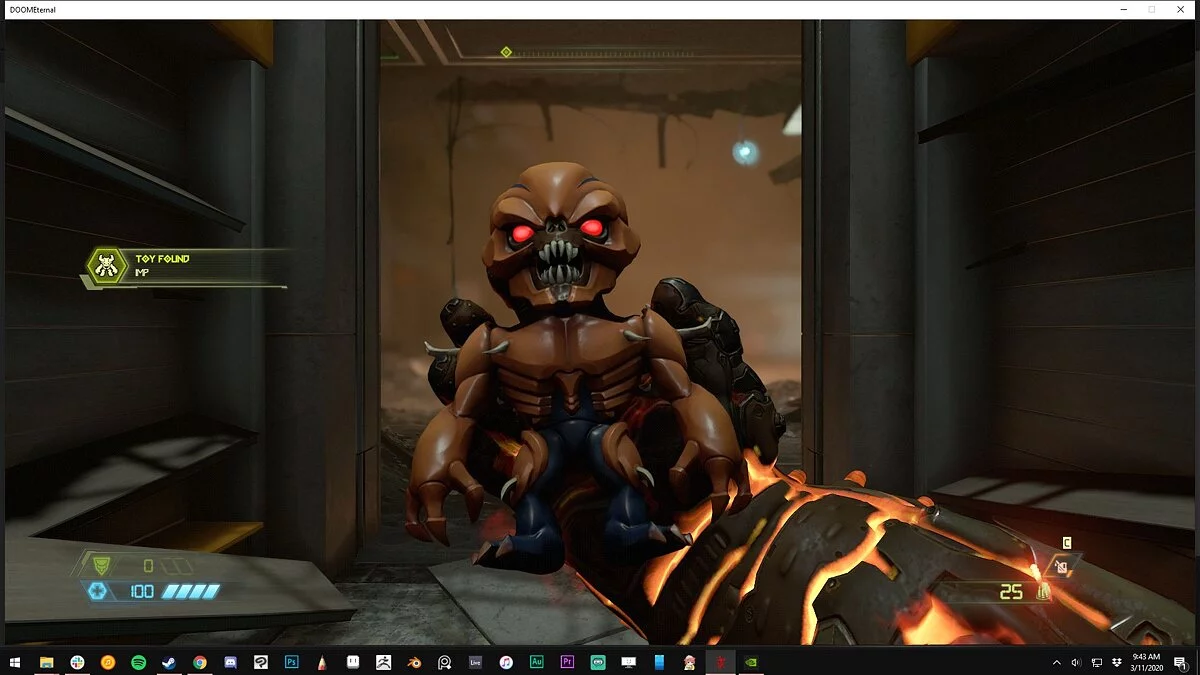Click the ammo counter showing 25
1200x675 pixels.
[x=1011, y=592]
